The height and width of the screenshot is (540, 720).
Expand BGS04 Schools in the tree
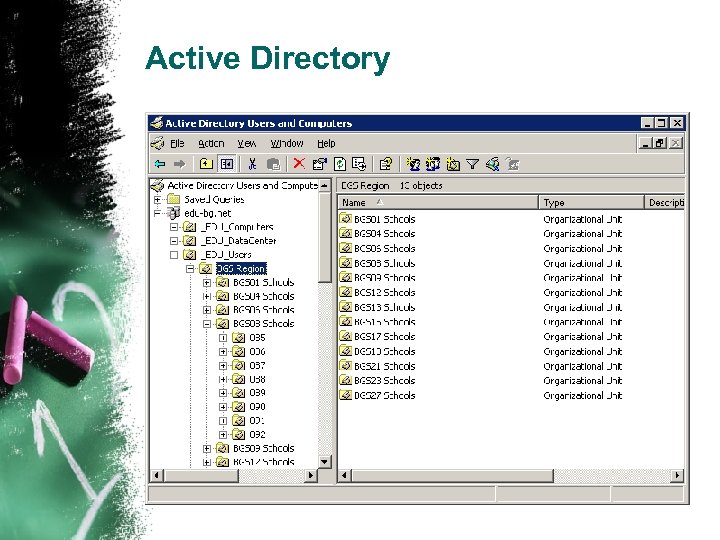(x=207, y=296)
